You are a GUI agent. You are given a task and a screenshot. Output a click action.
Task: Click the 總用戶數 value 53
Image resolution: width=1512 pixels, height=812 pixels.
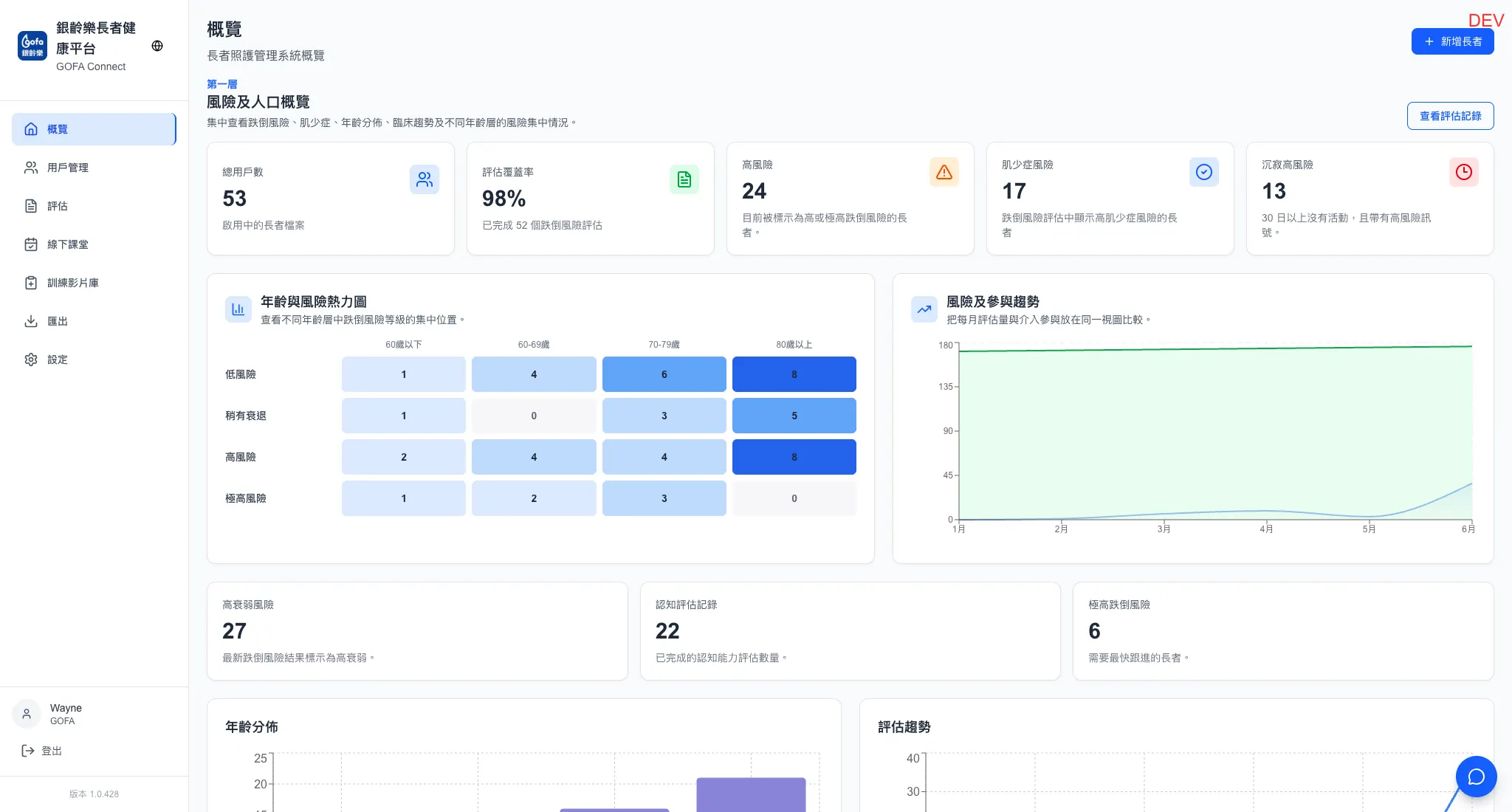[x=235, y=199]
